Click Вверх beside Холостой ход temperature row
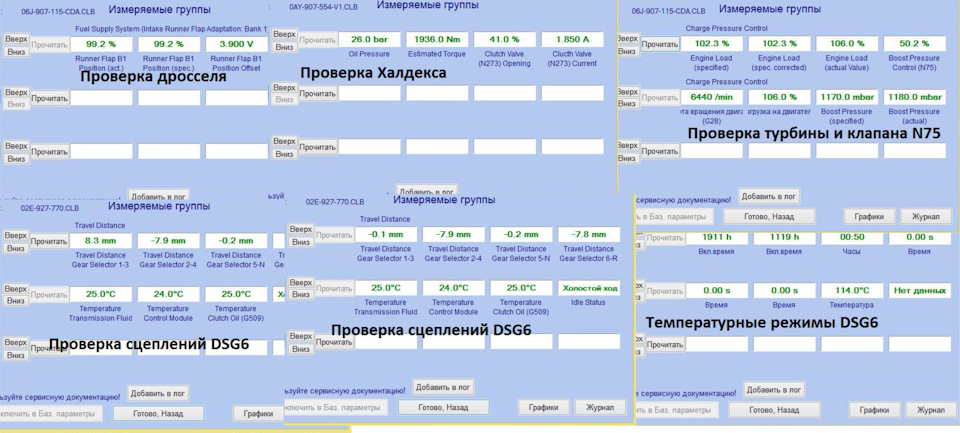Screen dimensions: 960x433 [301, 283]
